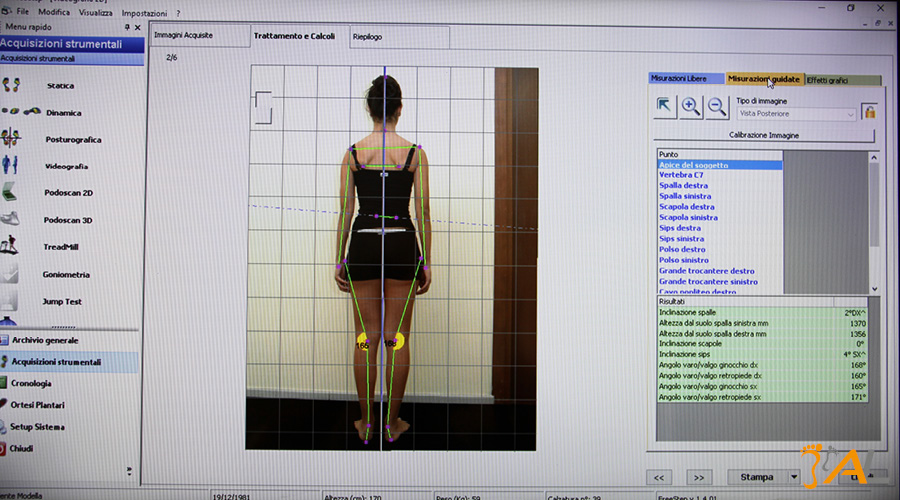Screen dimensions: 900x500
Task: Click the zoom out magnifier
Action: [x=717, y=107]
